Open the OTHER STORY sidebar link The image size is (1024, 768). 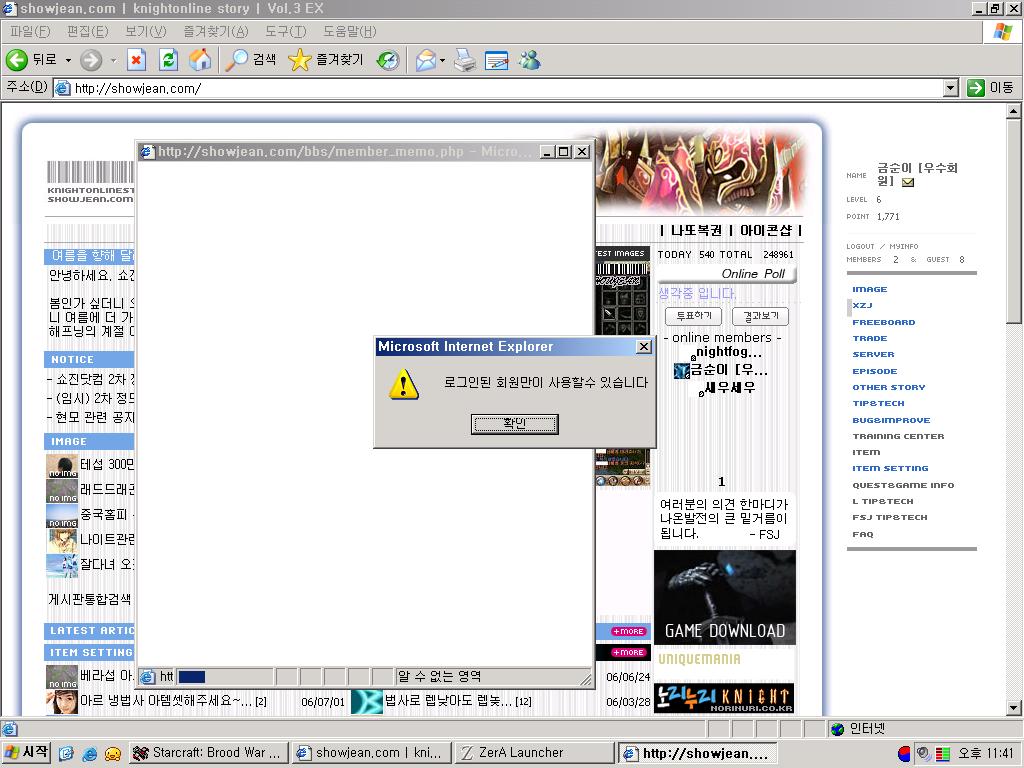coord(889,387)
